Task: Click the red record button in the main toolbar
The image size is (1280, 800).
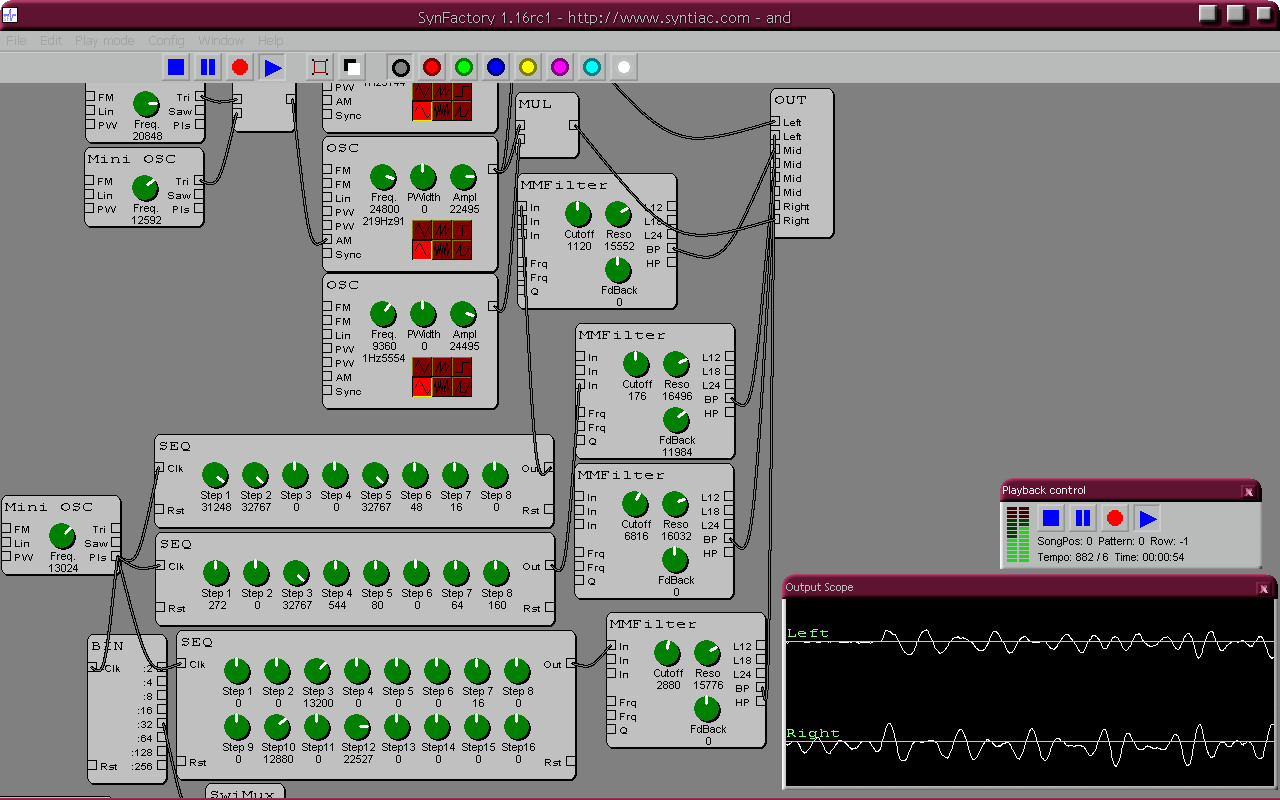Action: (x=240, y=68)
